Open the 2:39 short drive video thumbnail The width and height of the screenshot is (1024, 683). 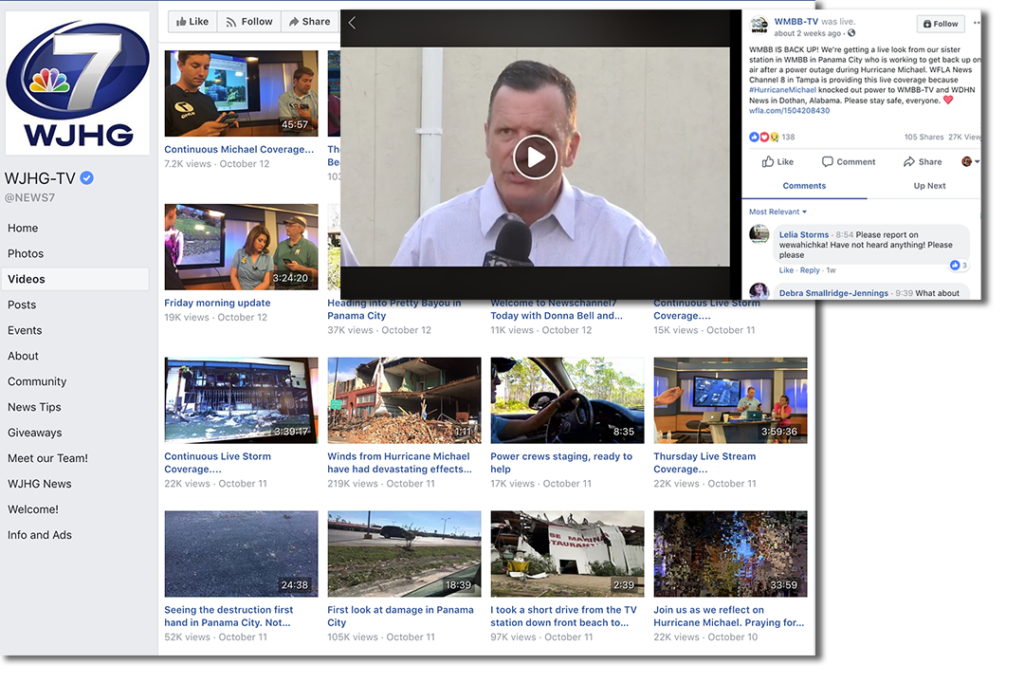(x=568, y=554)
